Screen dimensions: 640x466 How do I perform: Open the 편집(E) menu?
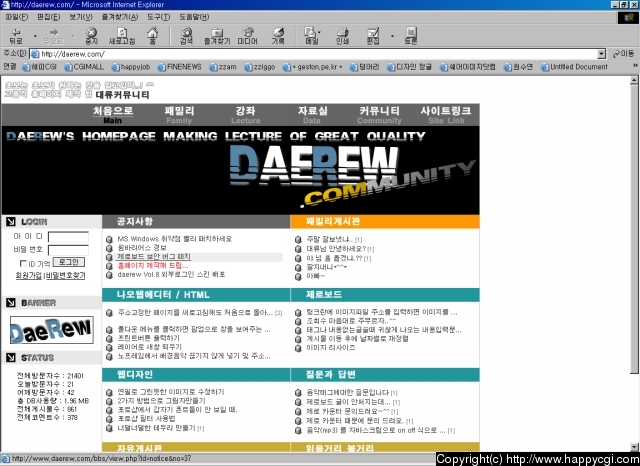coord(48,17)
